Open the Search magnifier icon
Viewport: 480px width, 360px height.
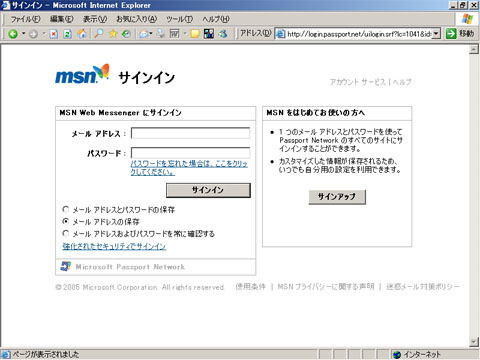pos(98,33)
